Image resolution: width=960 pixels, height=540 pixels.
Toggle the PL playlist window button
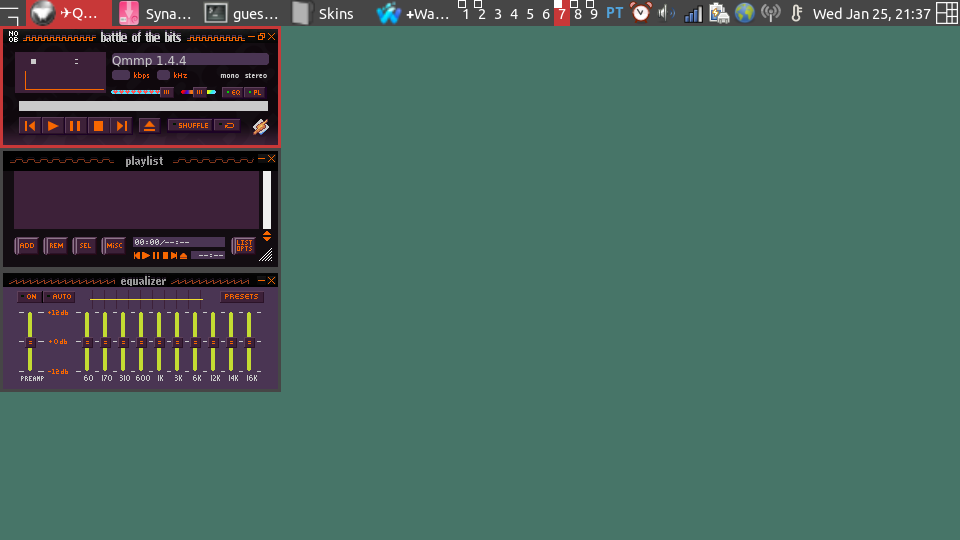pos(255,92)
